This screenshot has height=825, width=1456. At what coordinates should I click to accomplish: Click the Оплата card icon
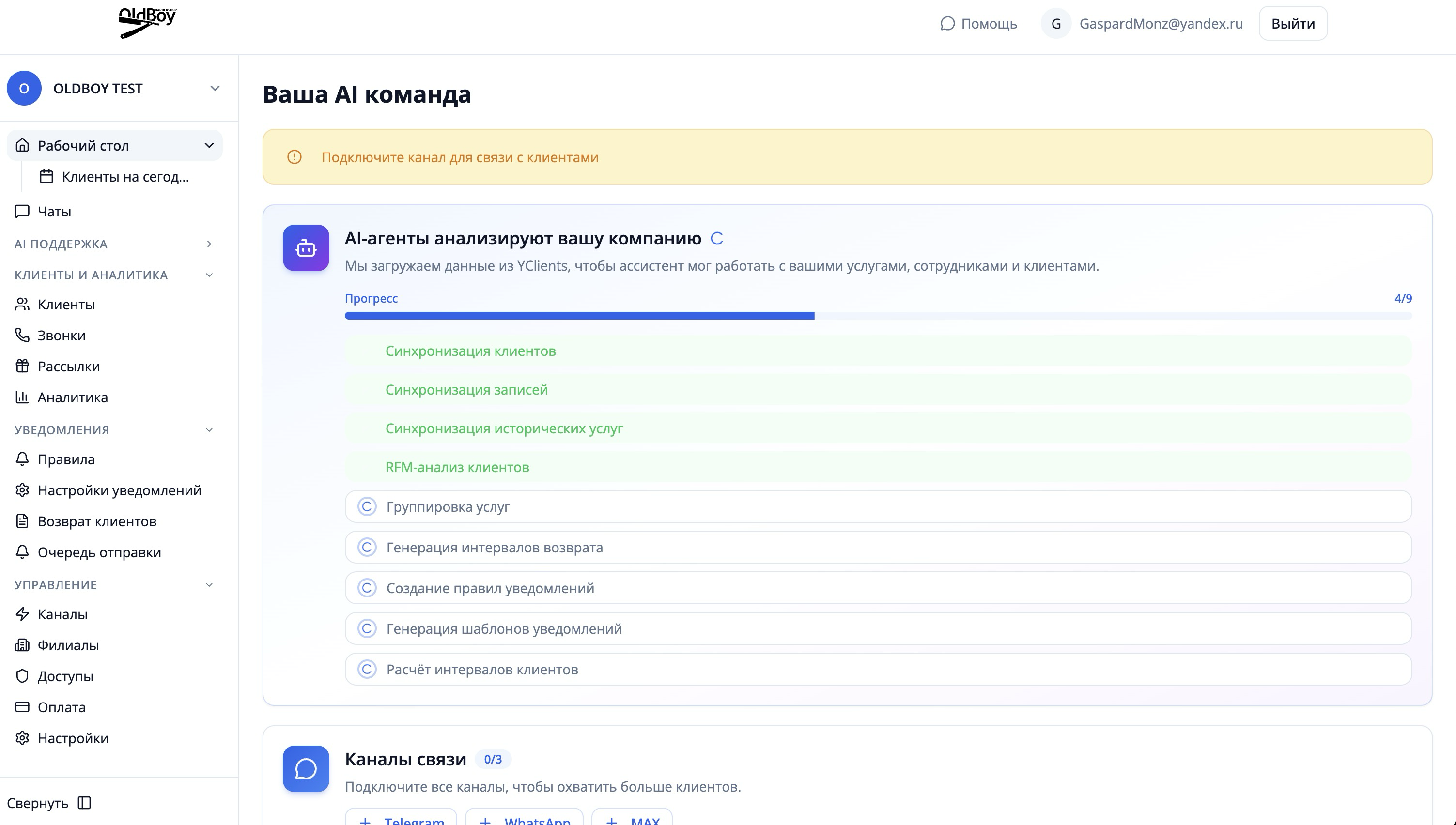[x=22, y=707]
